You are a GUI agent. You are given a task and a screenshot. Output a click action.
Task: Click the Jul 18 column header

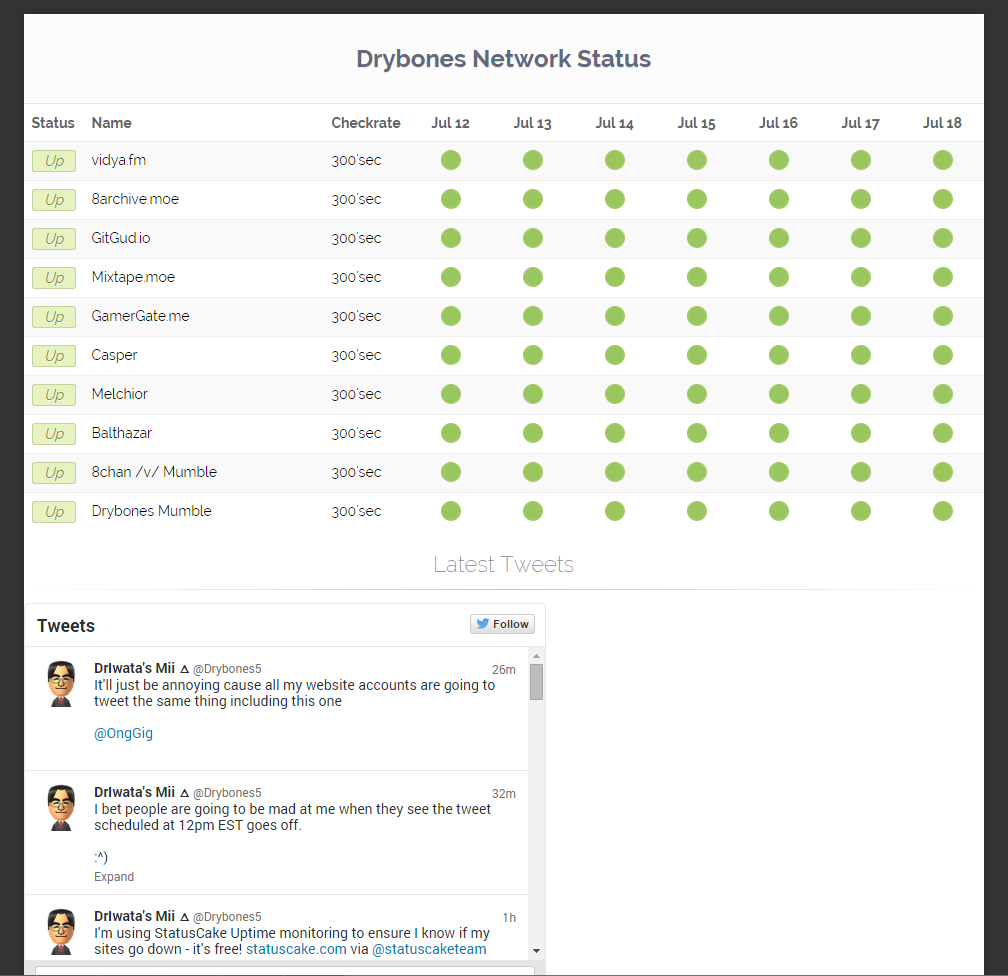[x=942, y=123]
